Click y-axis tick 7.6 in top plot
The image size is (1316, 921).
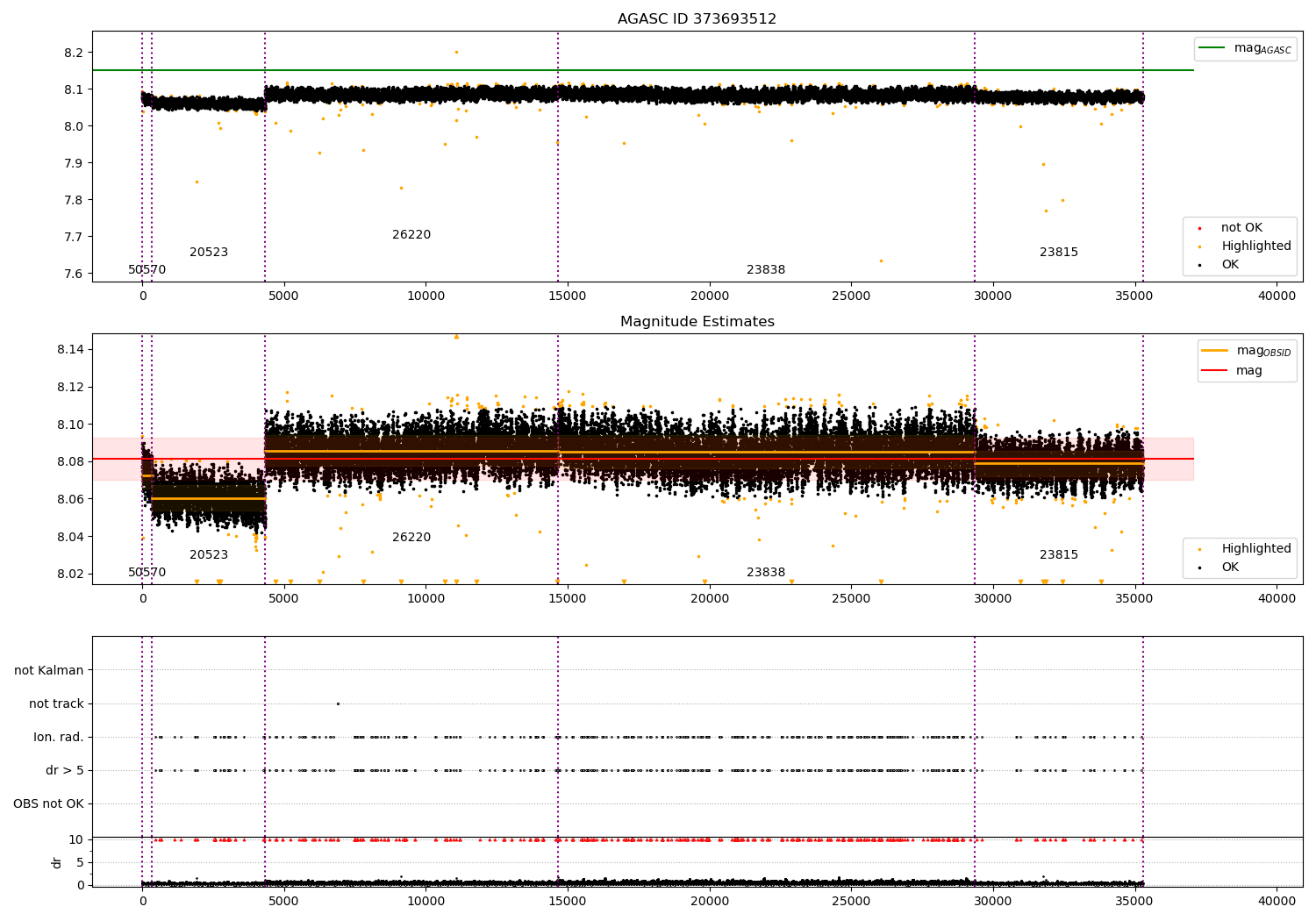point(74,274)
